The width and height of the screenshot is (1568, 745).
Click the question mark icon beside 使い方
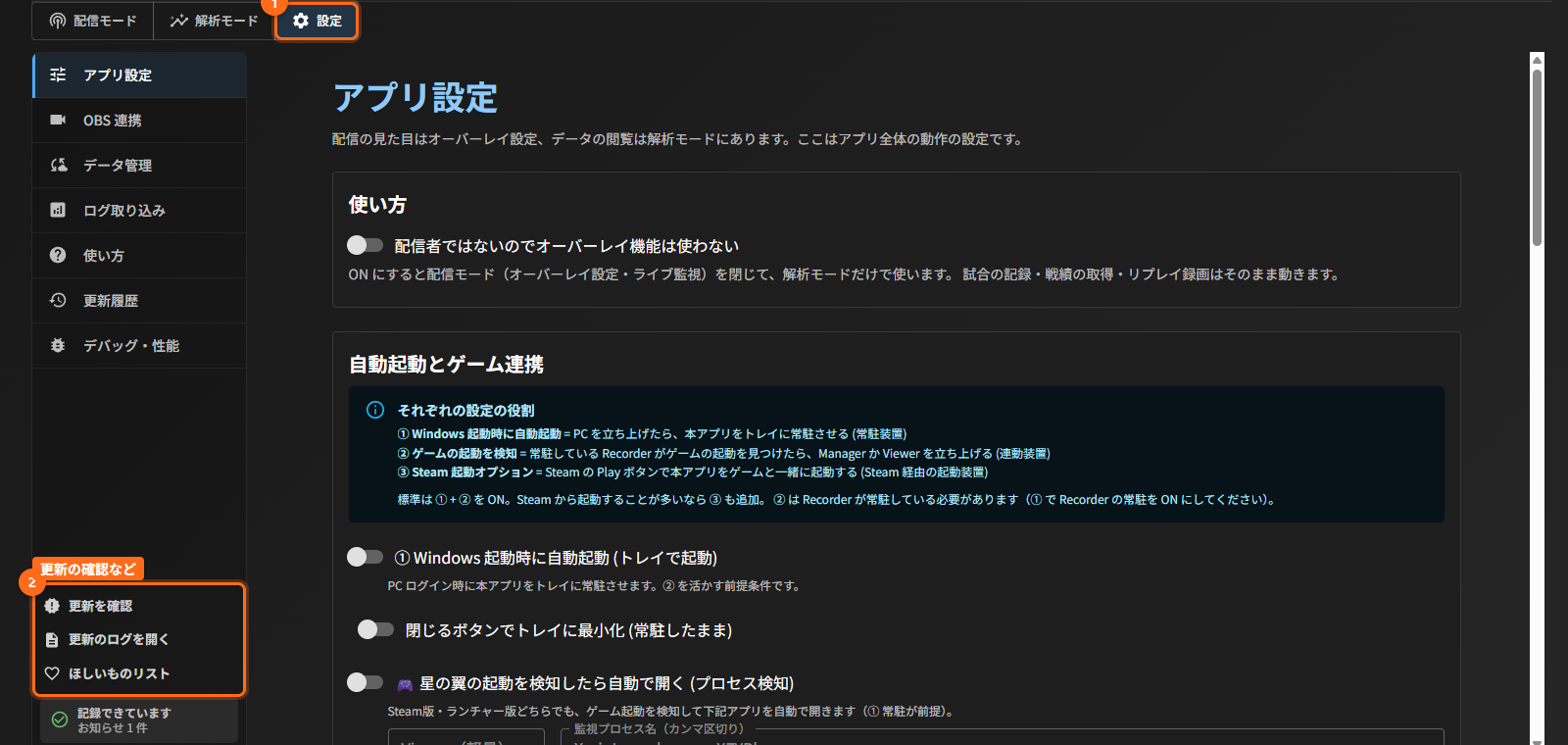(58, 255)
